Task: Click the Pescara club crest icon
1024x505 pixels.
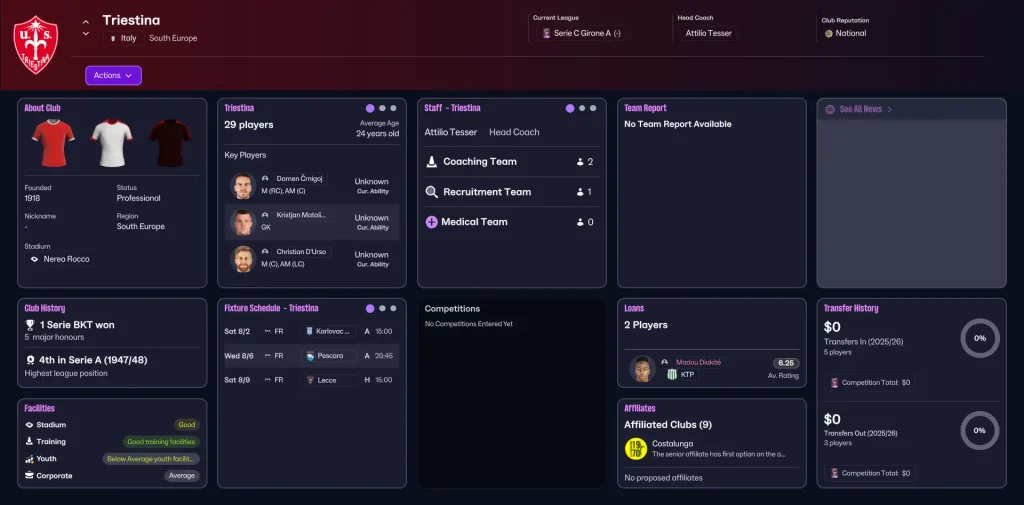Action: tap(310, 356)
